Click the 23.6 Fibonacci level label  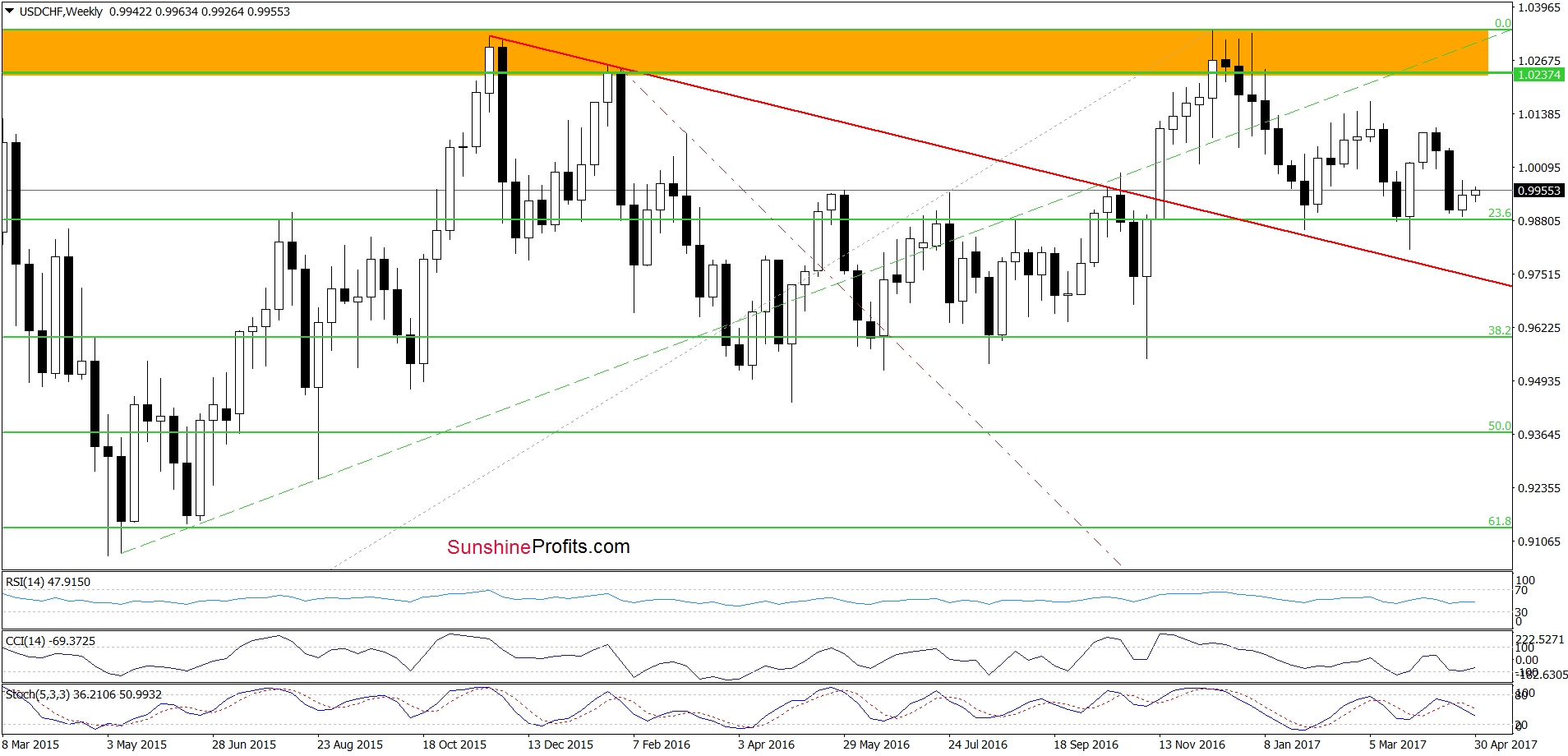[x=1499, y=213]
